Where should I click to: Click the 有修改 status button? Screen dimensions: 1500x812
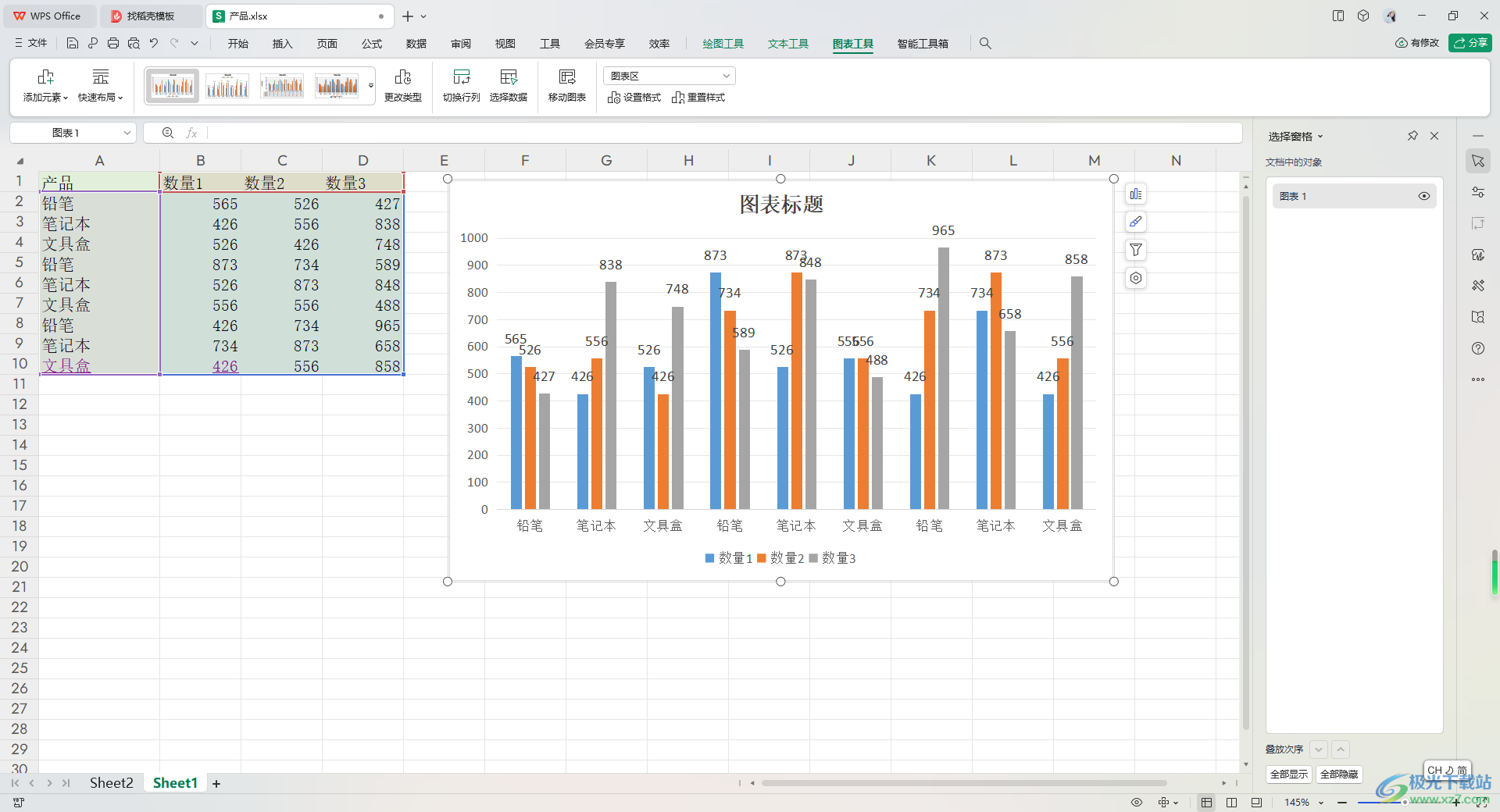(x=1417, y=43)
